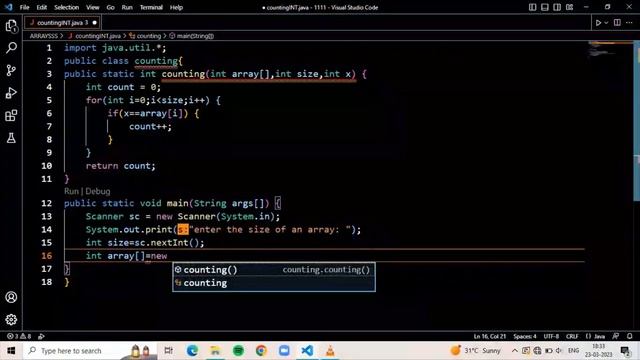Open Source Control view
Viewport: 640px width, 360px height.
11,70
